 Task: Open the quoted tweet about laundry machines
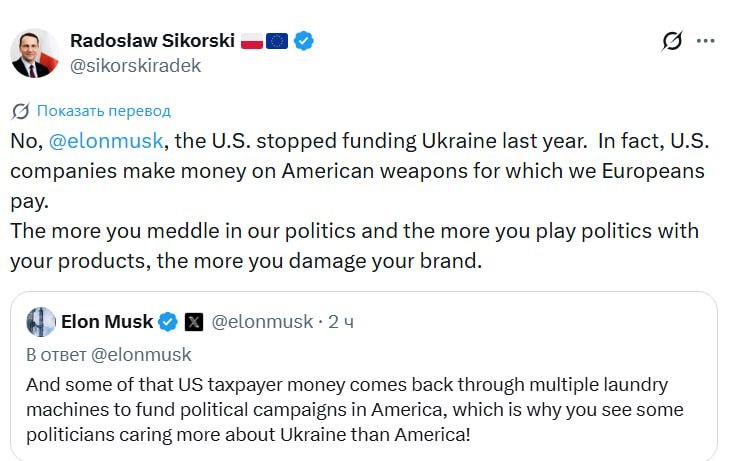point(364,376)
